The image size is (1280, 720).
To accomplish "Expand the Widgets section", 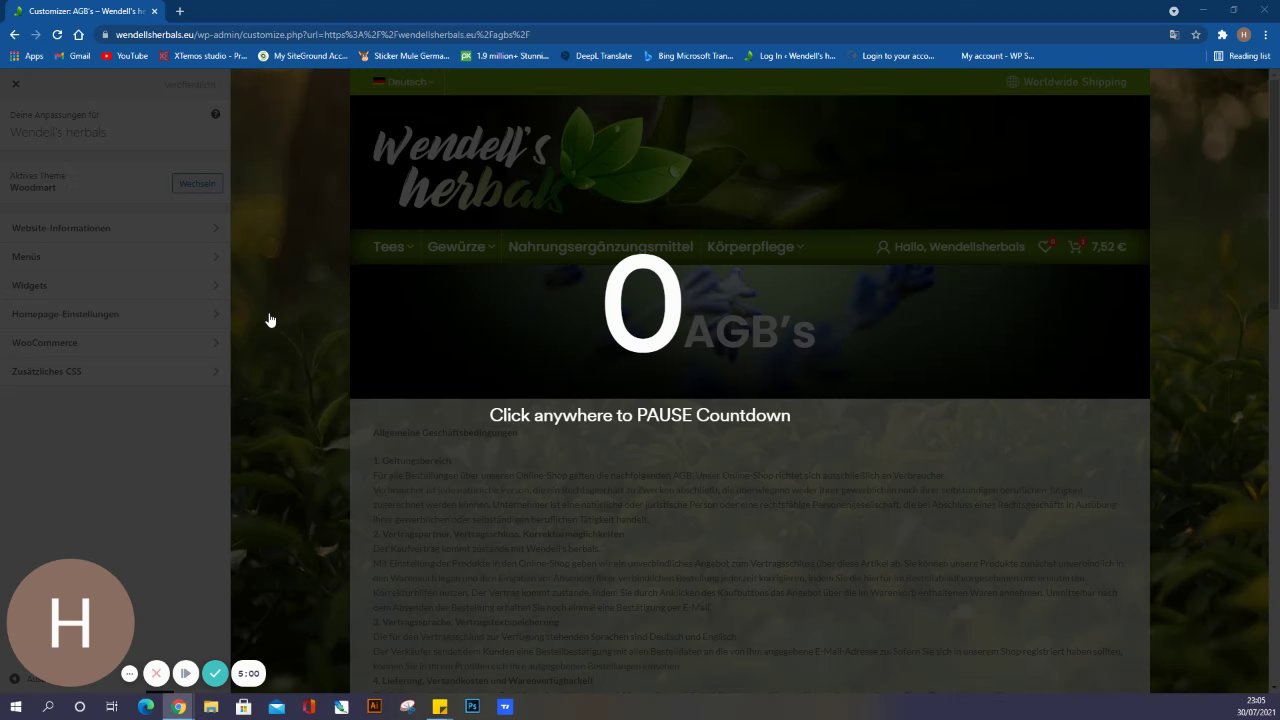I will click(x=115, y=286).
